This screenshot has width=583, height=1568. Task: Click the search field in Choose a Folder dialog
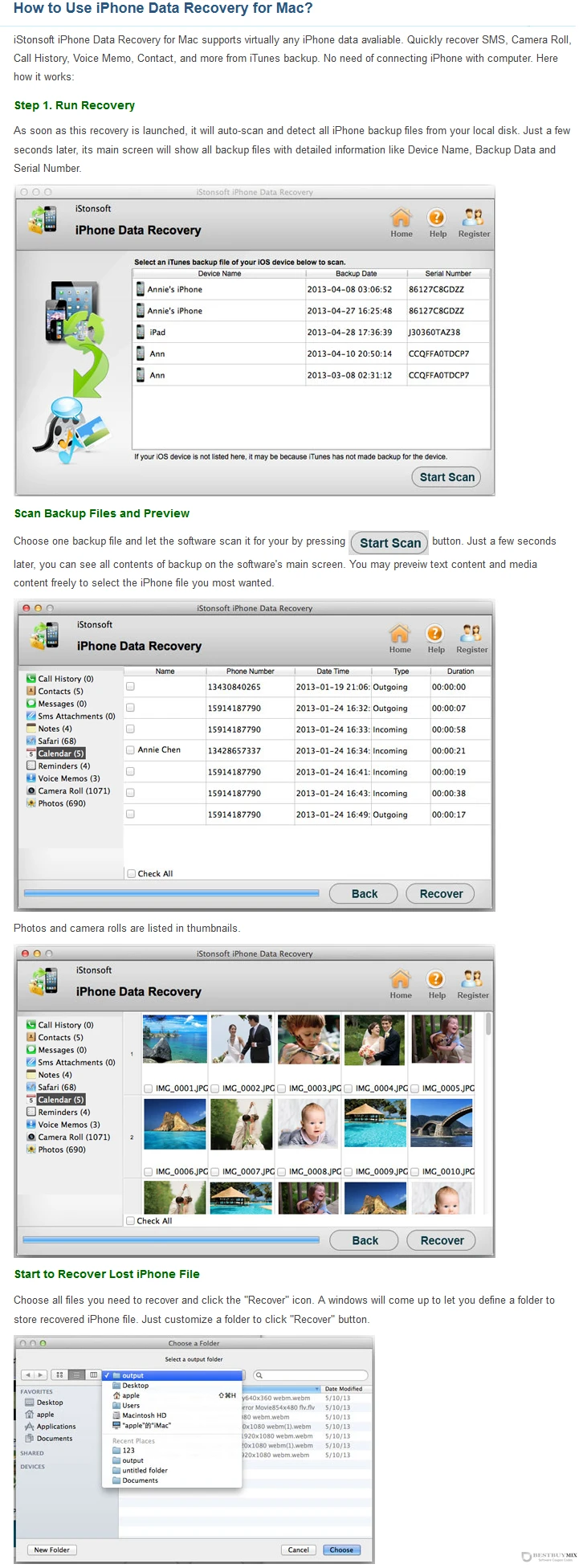[311, 1375]
